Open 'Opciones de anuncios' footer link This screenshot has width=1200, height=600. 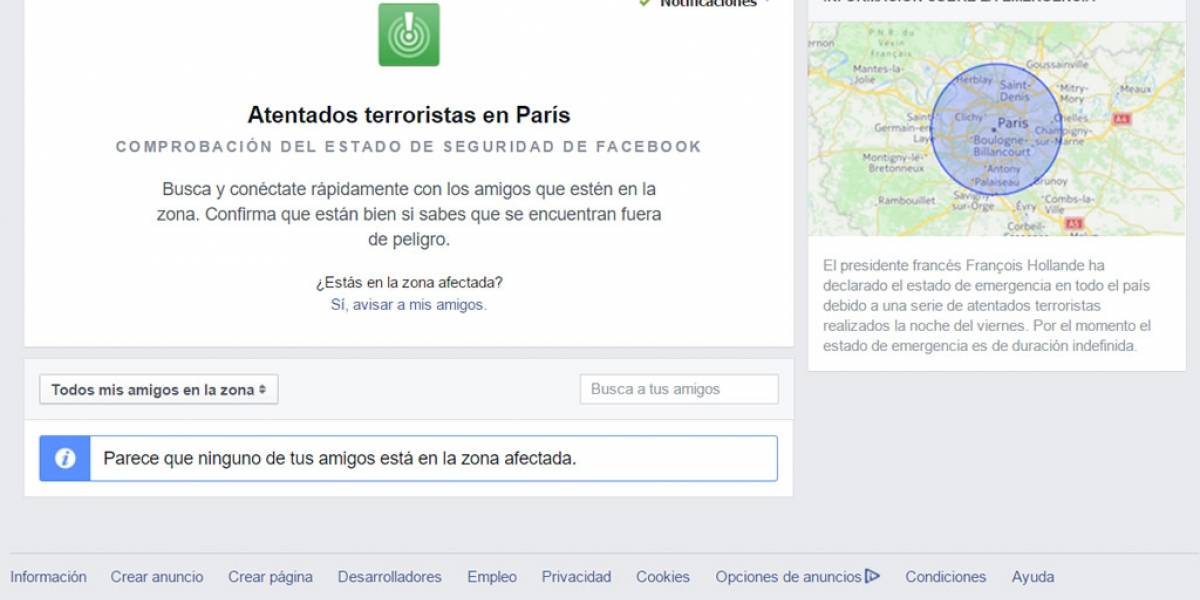[x=788, y=577]
